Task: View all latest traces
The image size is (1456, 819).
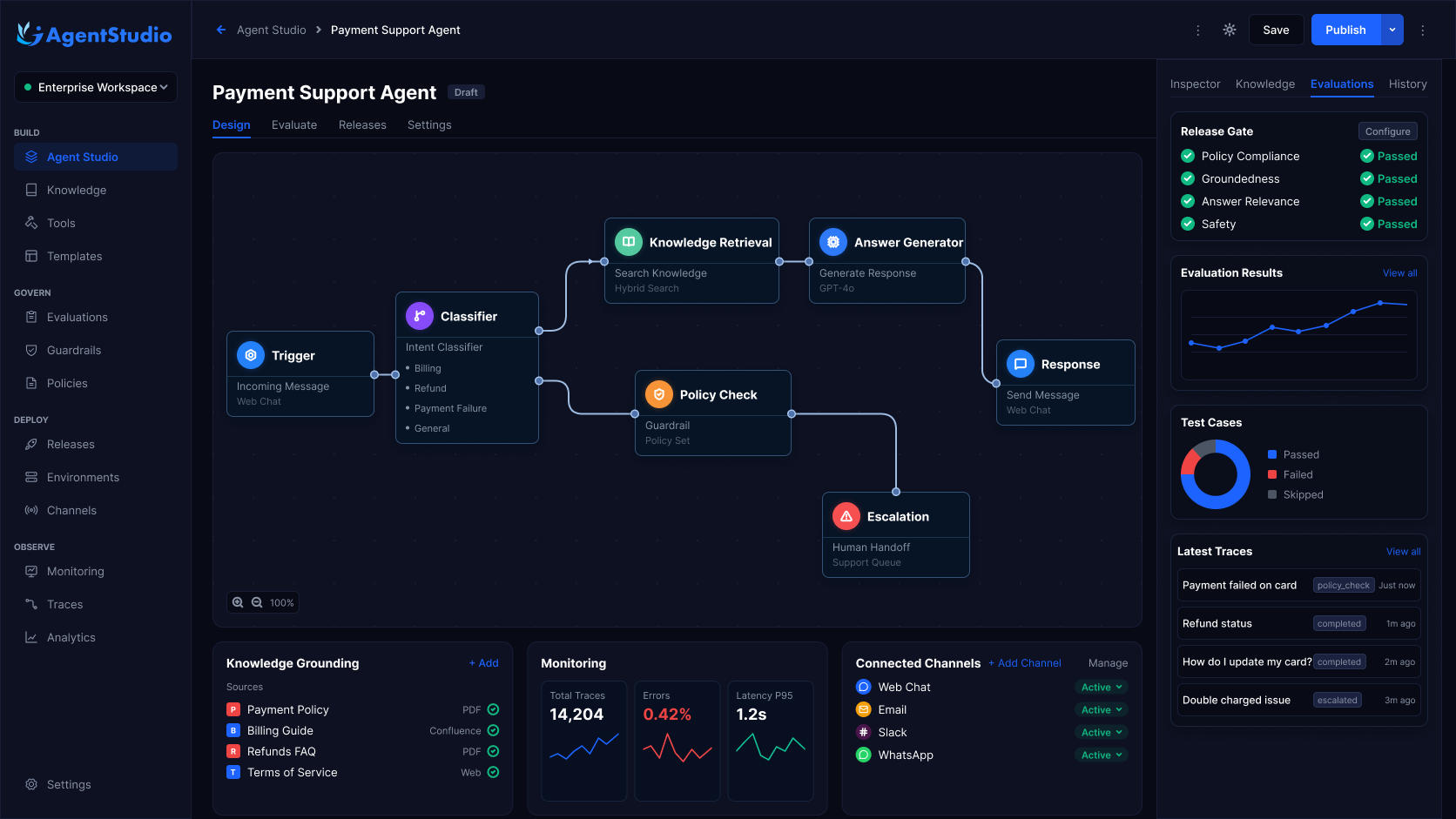Action: click(1404, 552)
